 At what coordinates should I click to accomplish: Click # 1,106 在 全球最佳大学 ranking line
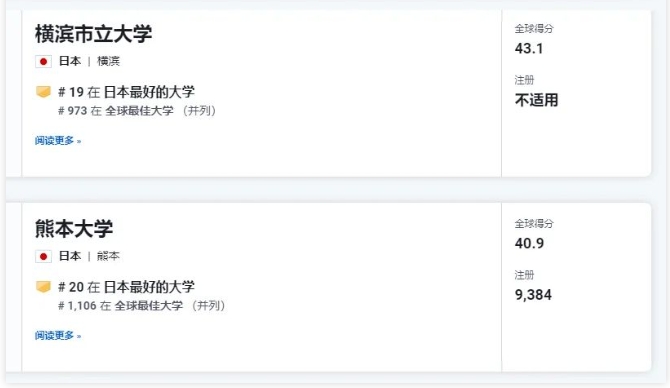pyautogui.click(x=141, y=306)
